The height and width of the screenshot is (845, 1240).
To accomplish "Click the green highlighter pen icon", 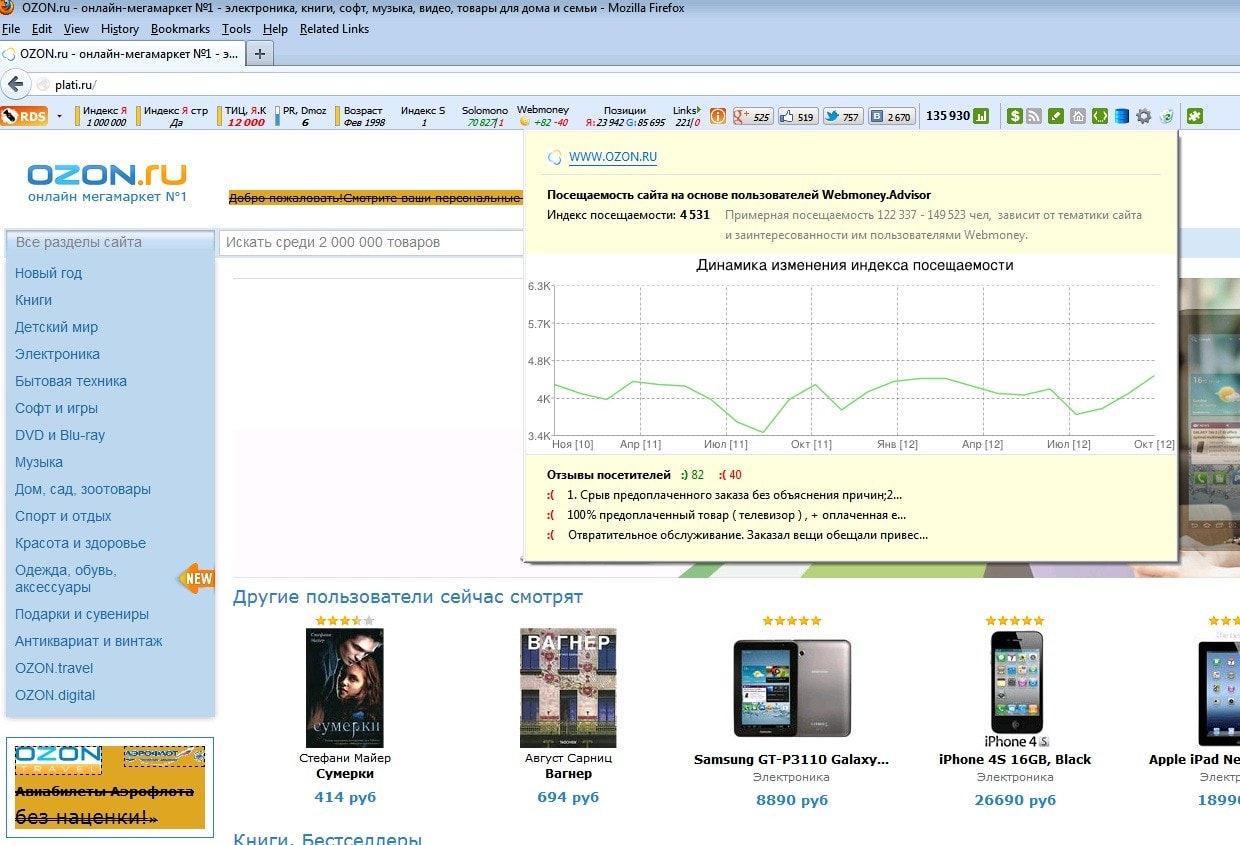I will 1056,116.
